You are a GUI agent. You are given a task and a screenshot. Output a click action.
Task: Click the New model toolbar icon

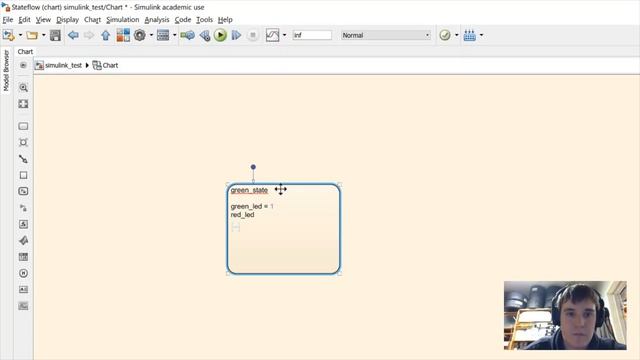pyautogui.click(x=8, y=35)
